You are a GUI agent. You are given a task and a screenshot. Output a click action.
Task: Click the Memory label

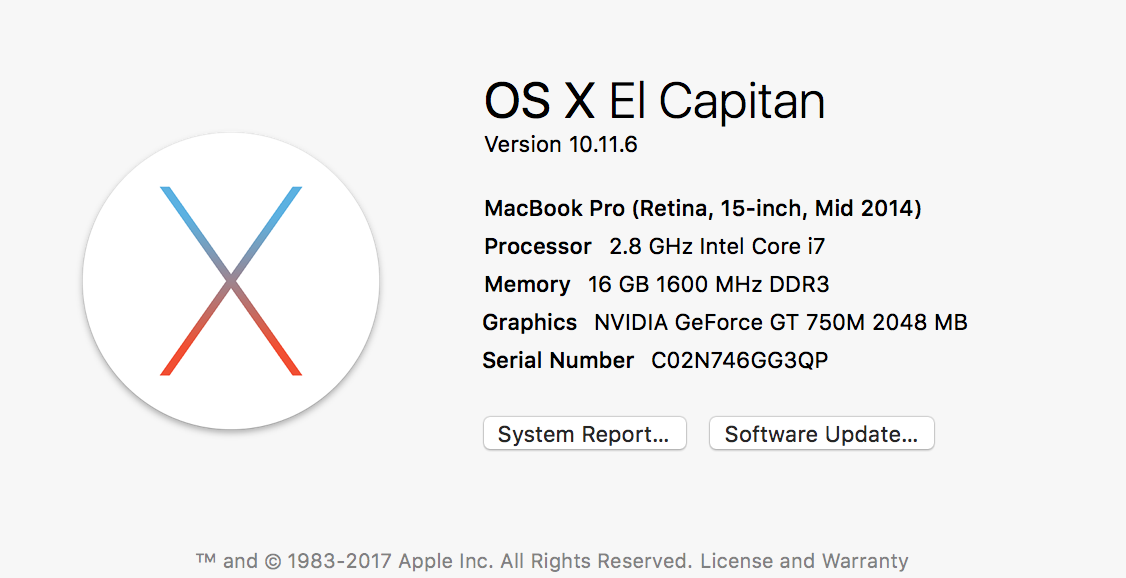click(527, 285)
